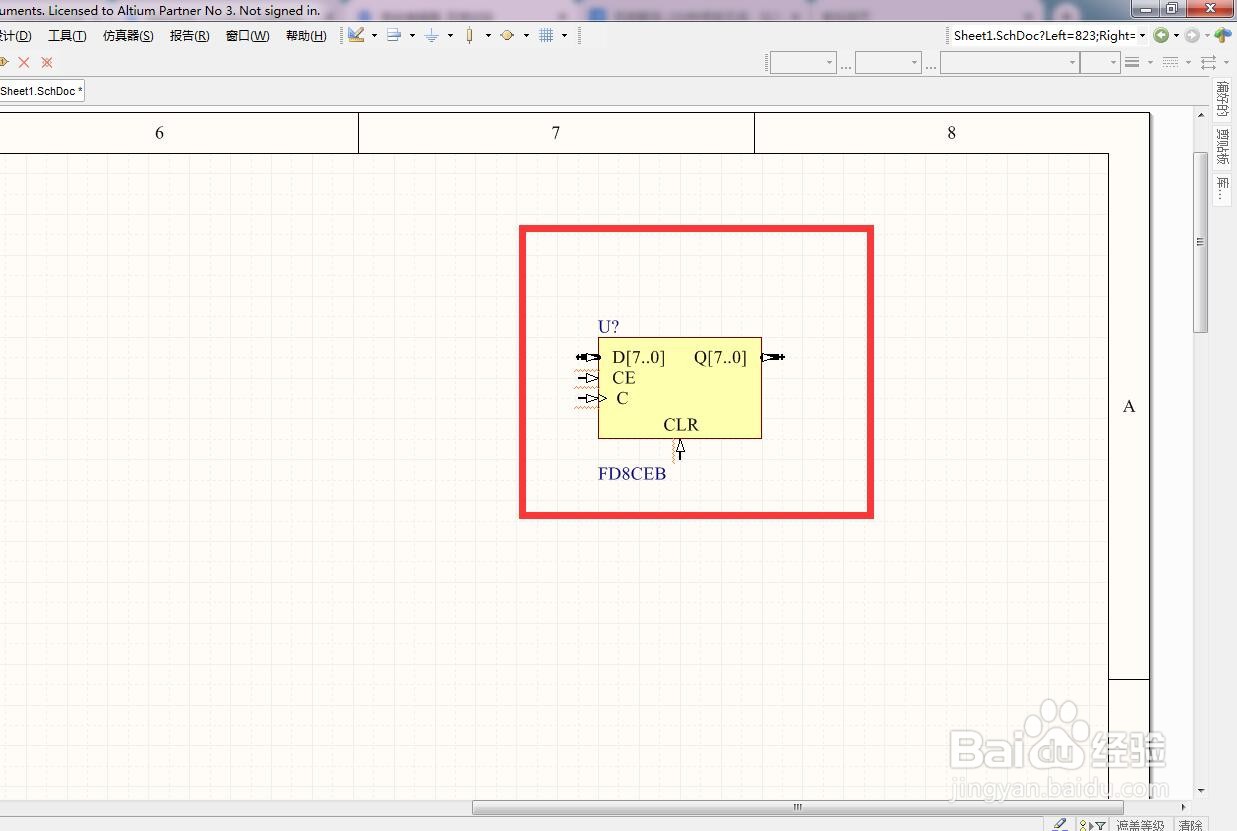This screenshot has height=831, width=1237.
Task: Select the FD8CEB component body
Action: pos(680,388)
